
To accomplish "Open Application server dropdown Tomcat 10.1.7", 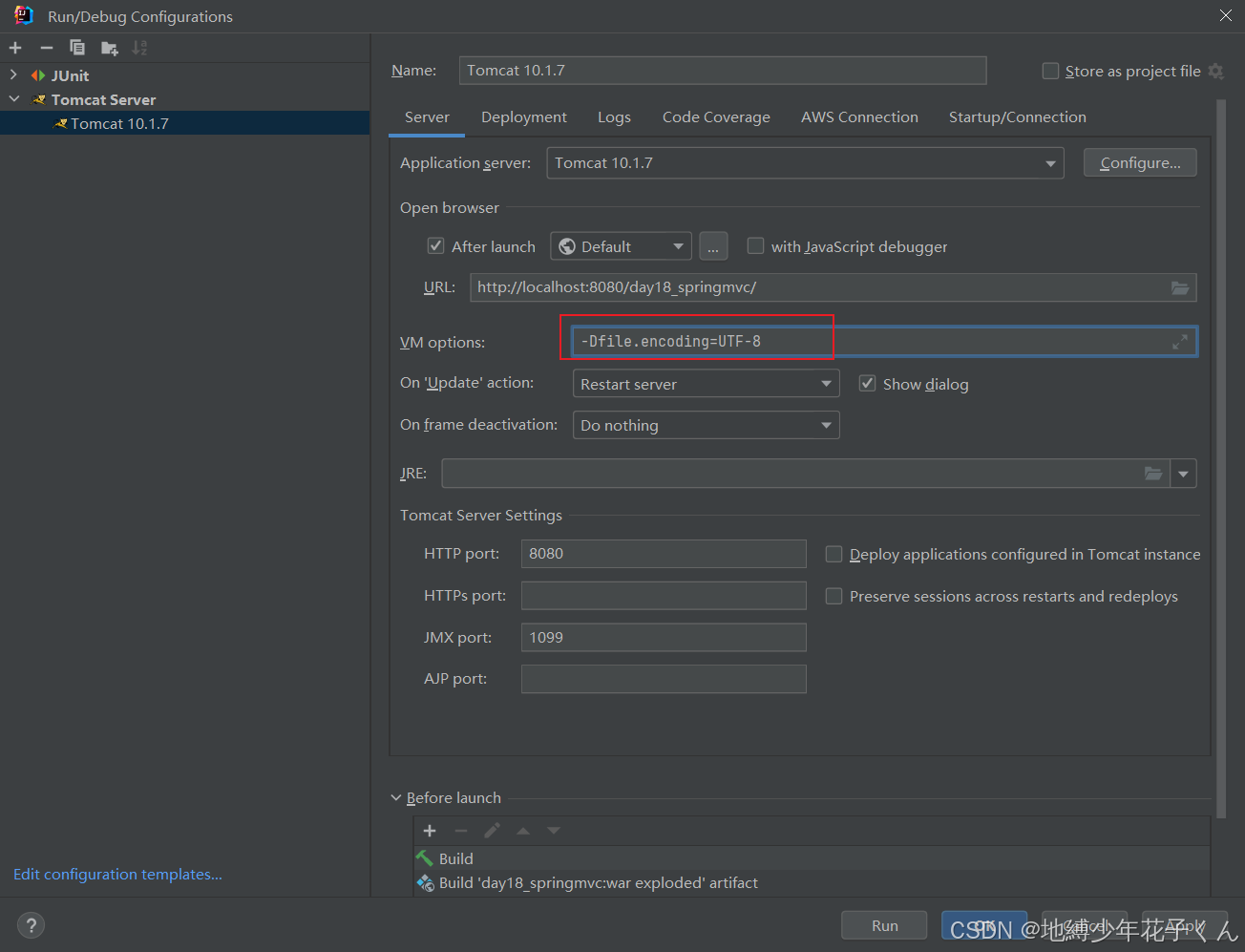I will pos(805,163).
